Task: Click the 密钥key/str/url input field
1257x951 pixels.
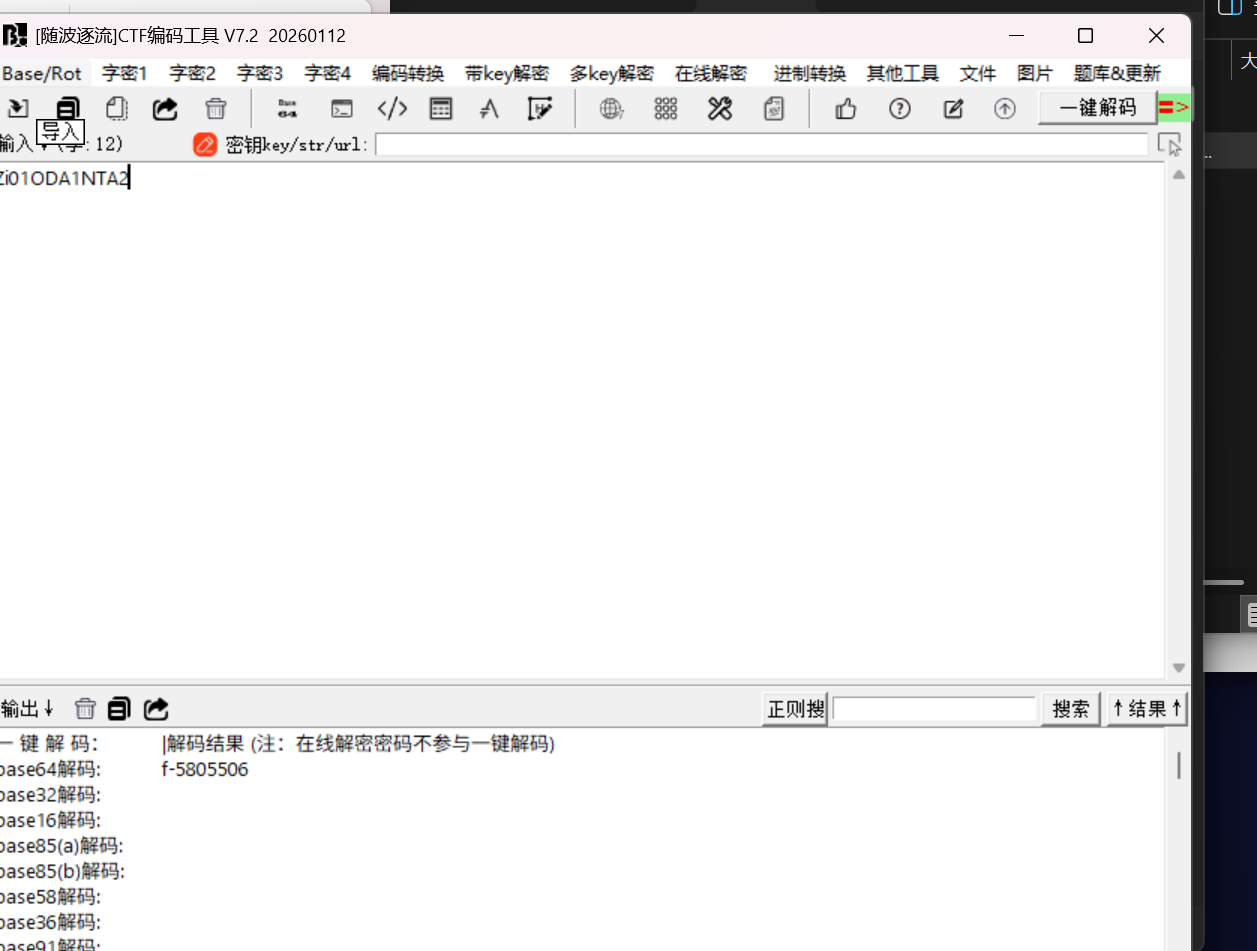Action: pos(762,145)
